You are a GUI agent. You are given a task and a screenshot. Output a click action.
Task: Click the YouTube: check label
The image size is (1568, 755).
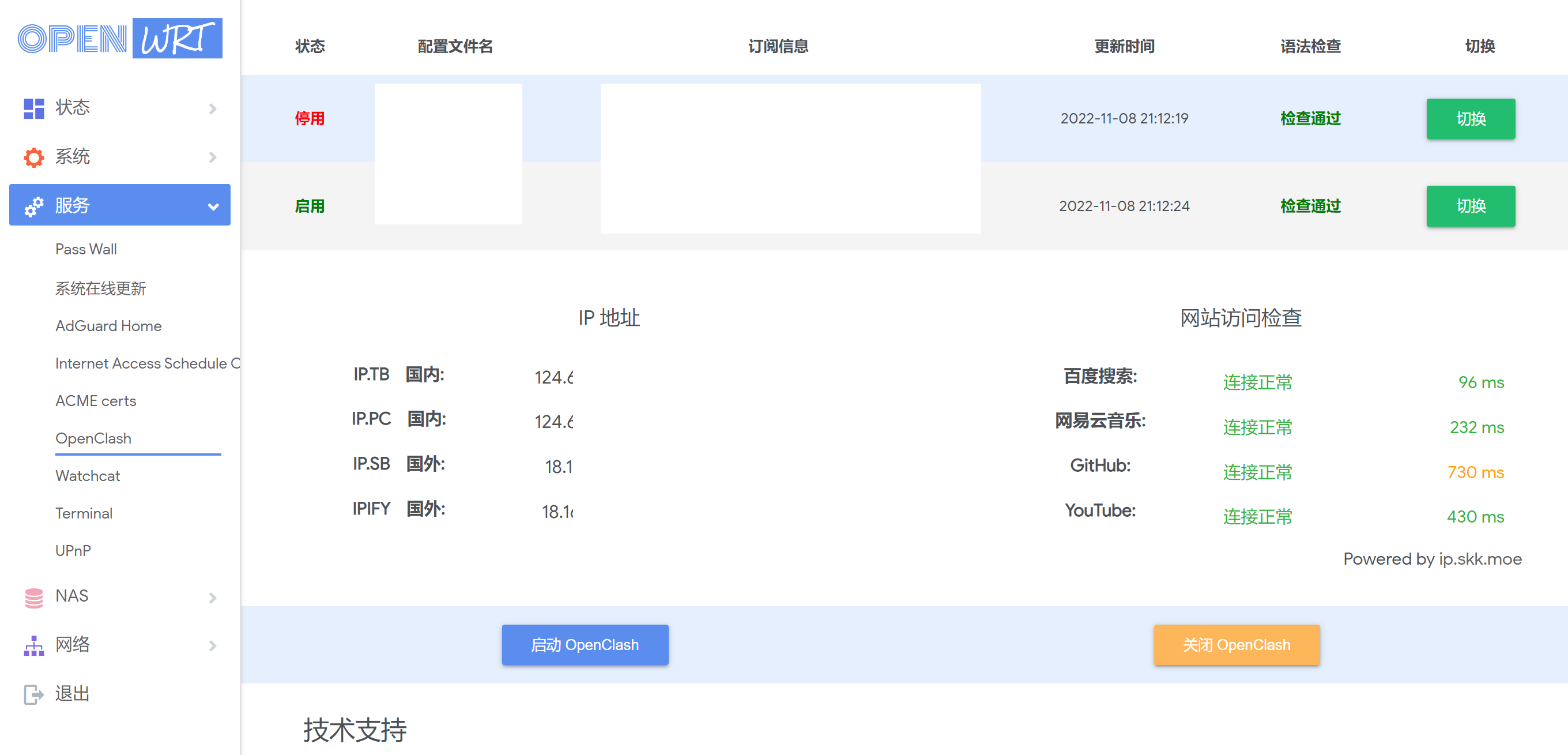pyautogui.click(x=1100, y=510)
